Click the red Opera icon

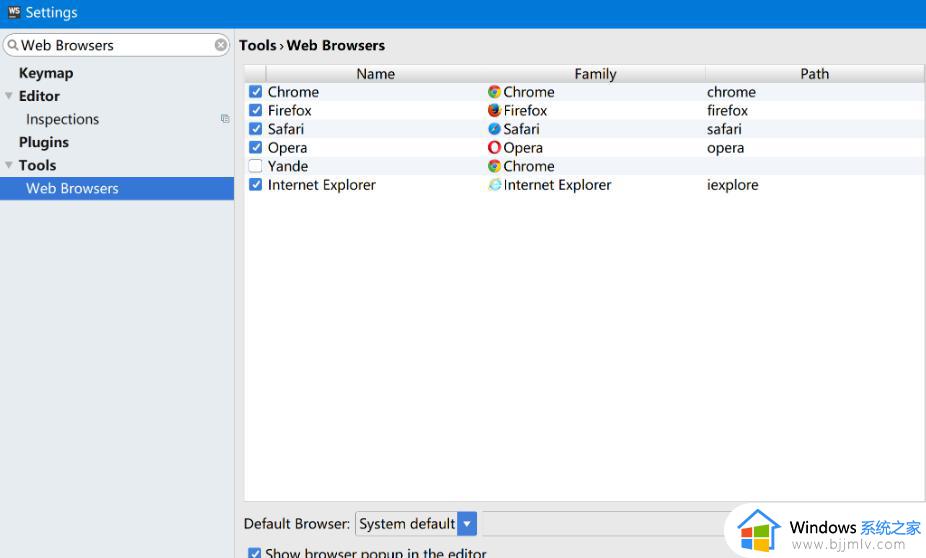click(494, 147)
